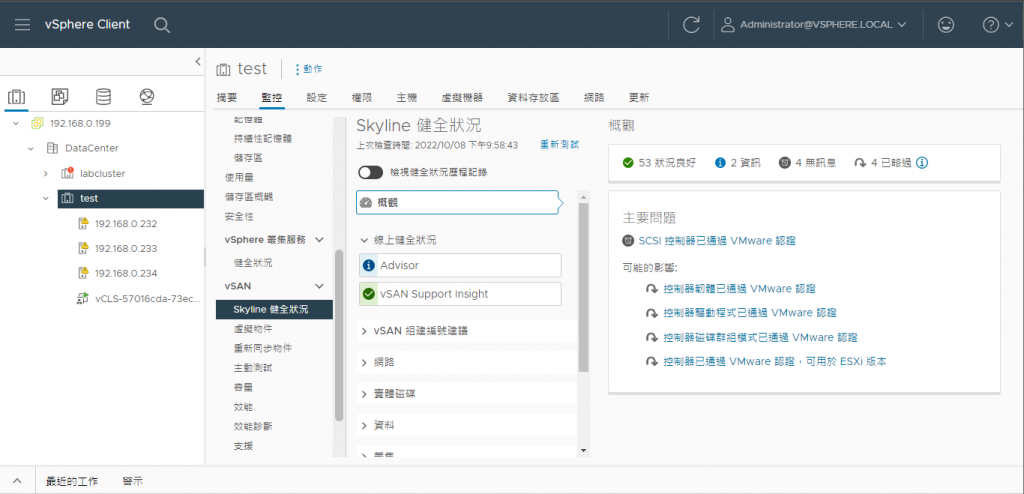This screenshot has height=494, width=1024.
Task: Open 容量 under vSAN
Action: (x=243, y=387)
